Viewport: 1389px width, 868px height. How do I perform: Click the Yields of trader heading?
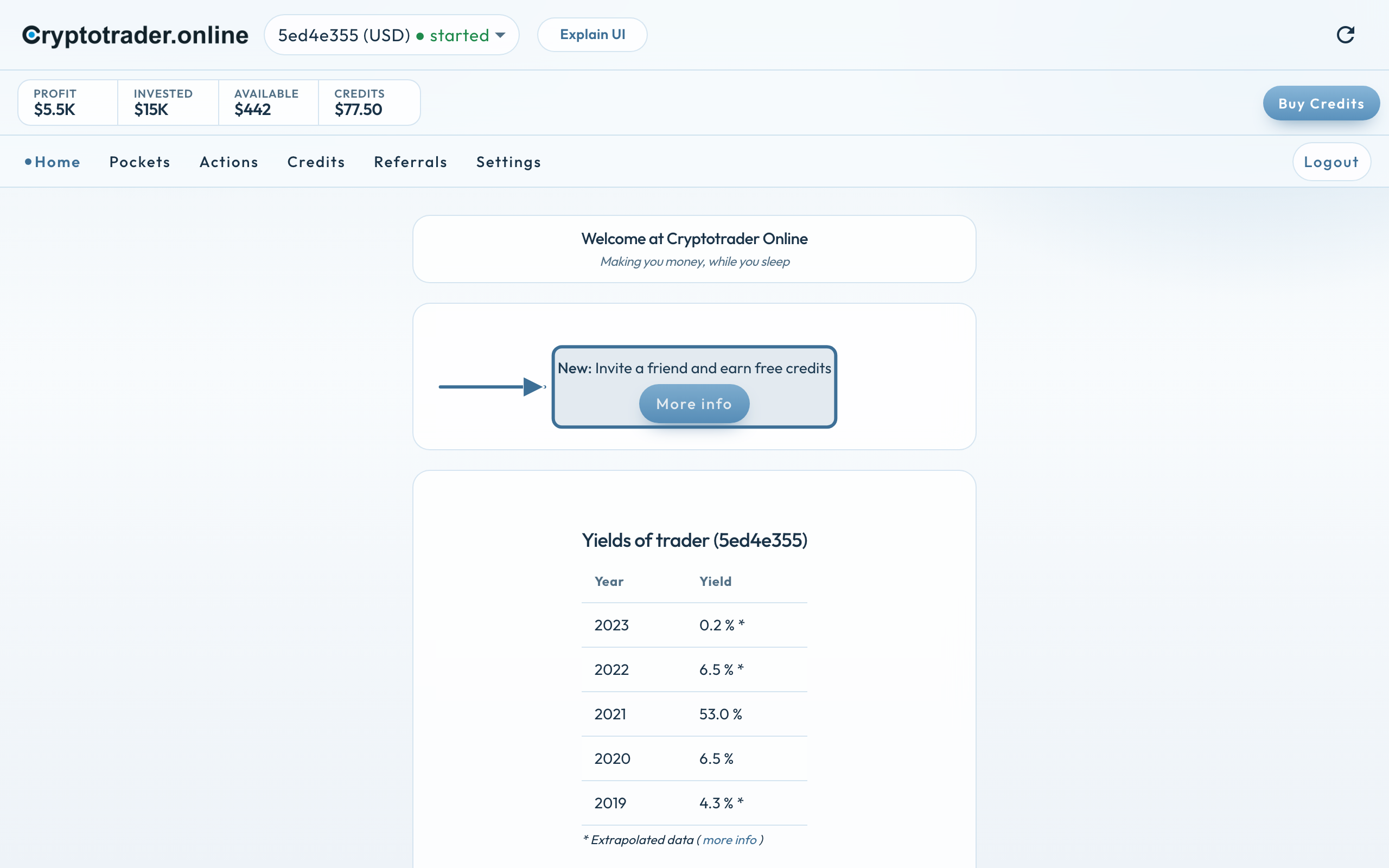click(694, 540)
